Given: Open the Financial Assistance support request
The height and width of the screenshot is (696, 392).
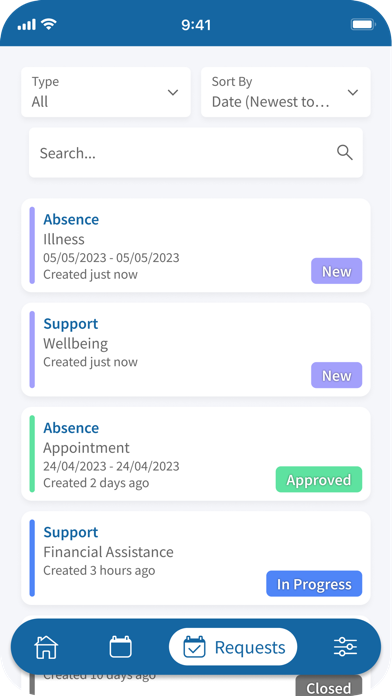Looking at the screenshot, I should tap(196, 558).
